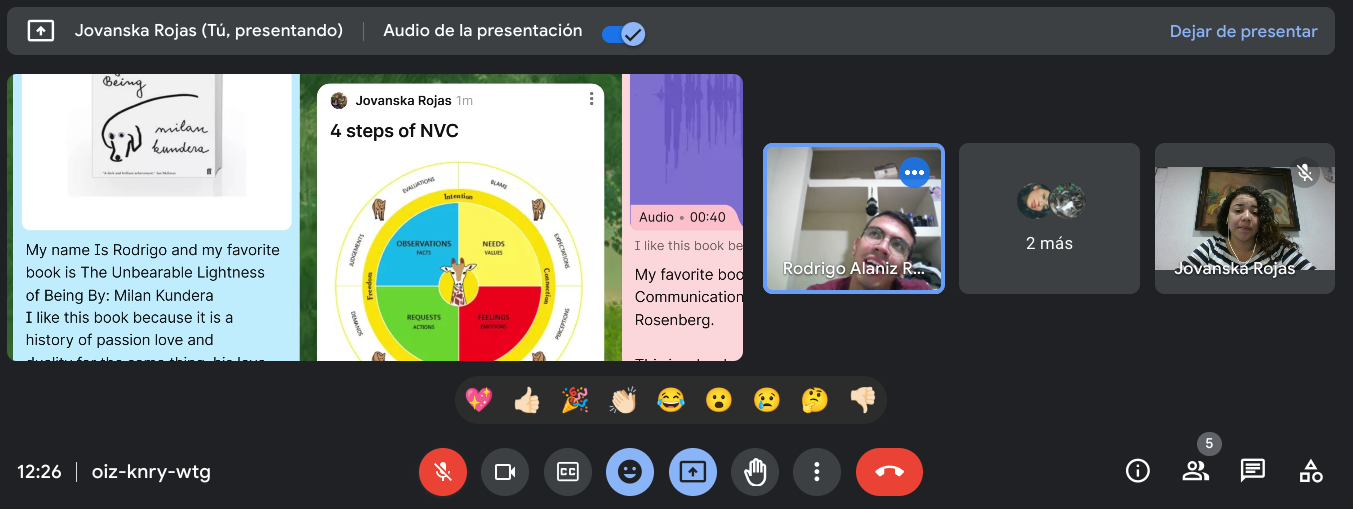Image resolution: width=1353 pixels, height=509 pixels.
Task: Close the emoji reactions bar
Action: point(630,472)
